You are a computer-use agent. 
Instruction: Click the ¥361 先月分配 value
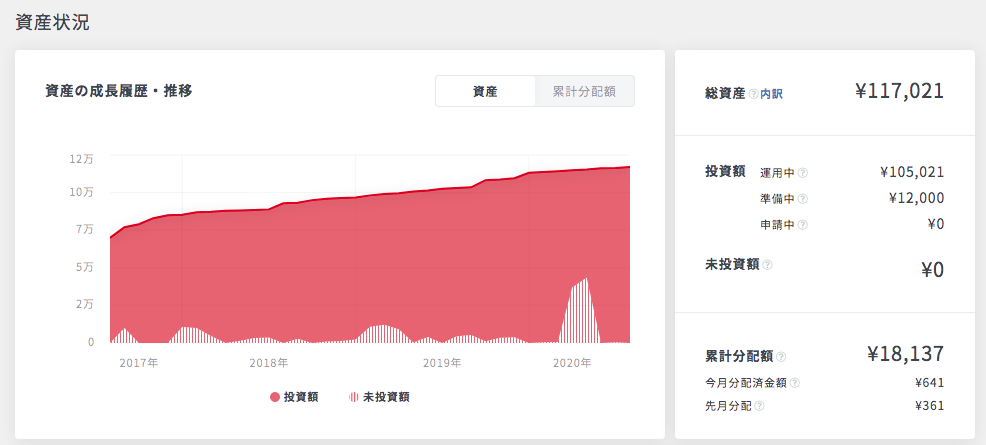[x=929, y=406]
